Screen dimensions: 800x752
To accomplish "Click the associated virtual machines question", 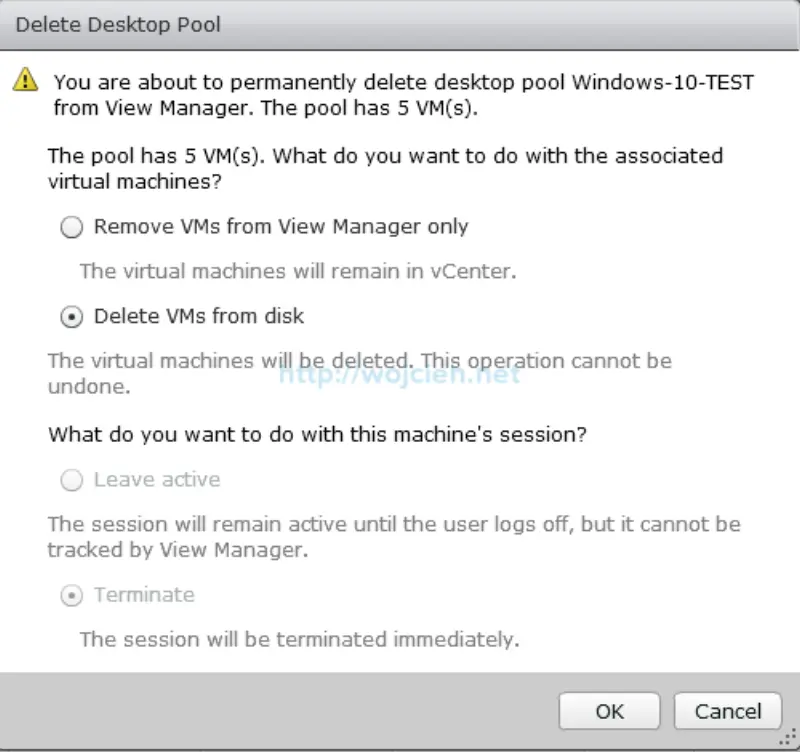I will (384, 168).
